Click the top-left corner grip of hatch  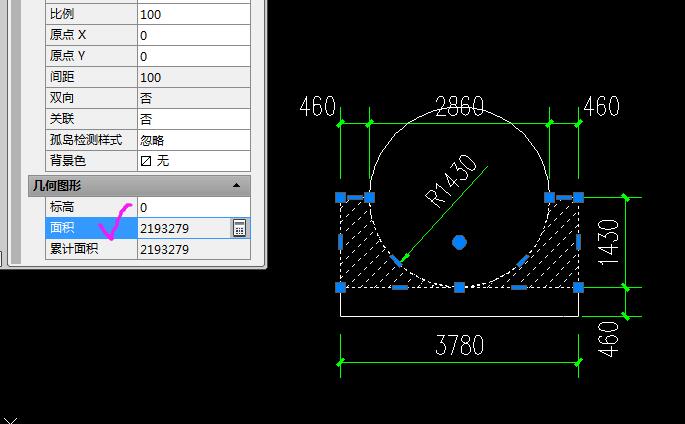coord(341,197)
